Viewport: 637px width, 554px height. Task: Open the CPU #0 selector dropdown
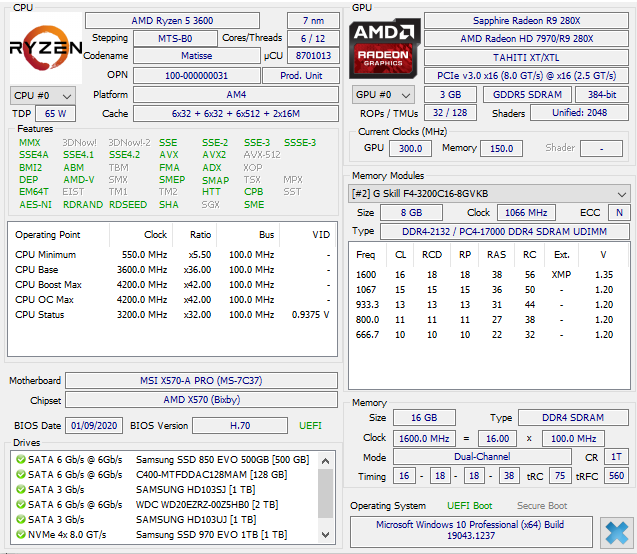pos(43,96)
